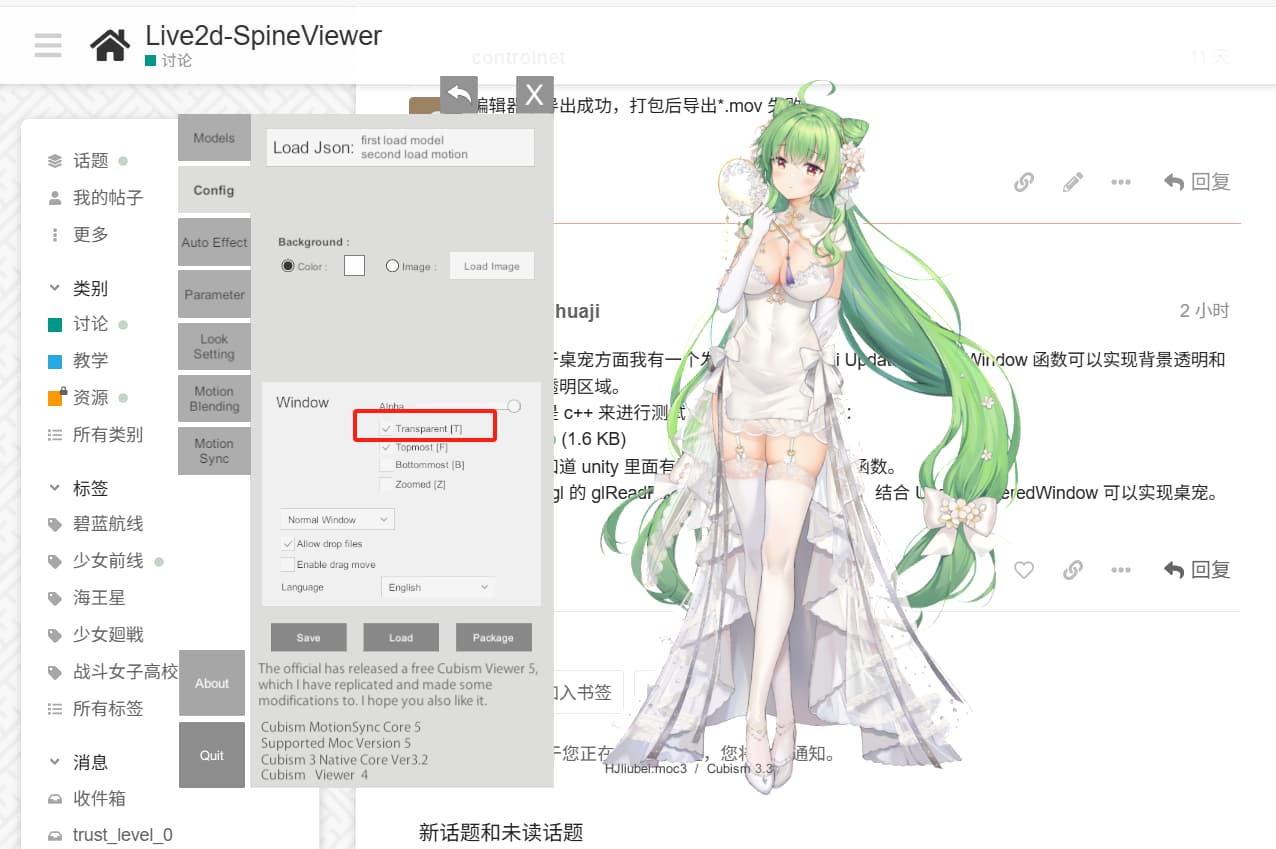Open the Motion Blending tab
The width and height of the screenshot is (1276, 849).
[214, 399]
